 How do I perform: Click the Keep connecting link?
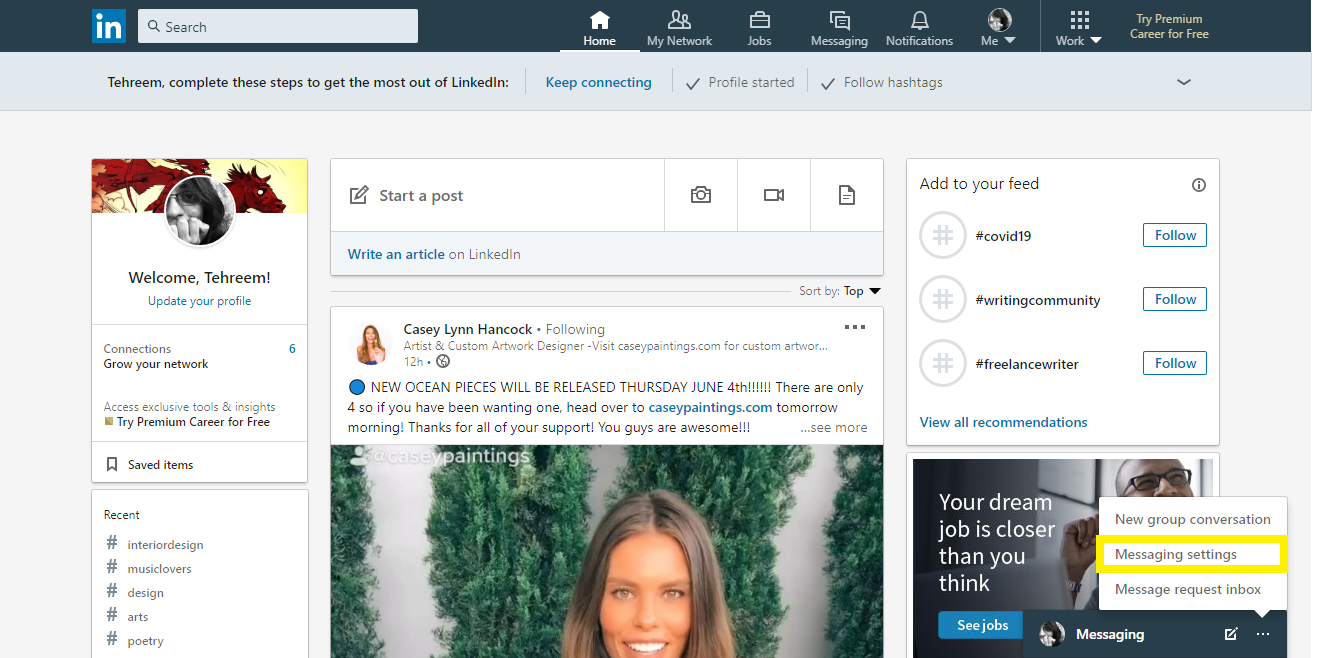point(598,82)
